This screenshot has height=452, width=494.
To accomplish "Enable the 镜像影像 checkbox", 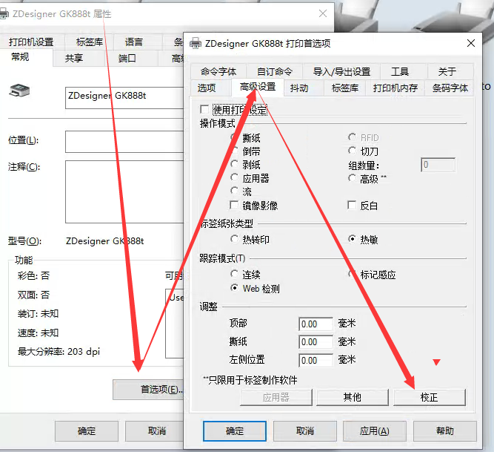I will point(234,205).
